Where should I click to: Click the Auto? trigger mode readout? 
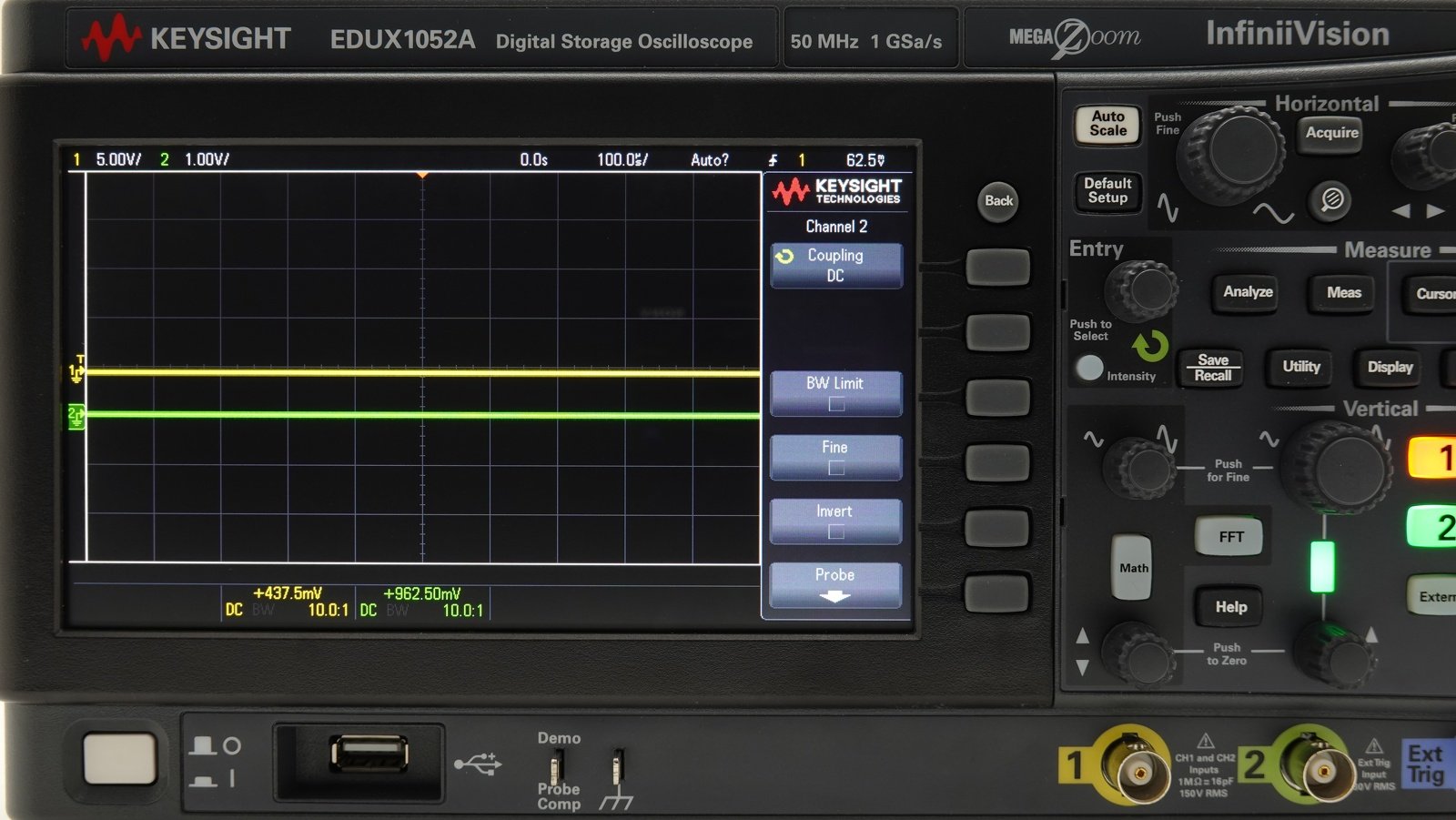[710, 159]
